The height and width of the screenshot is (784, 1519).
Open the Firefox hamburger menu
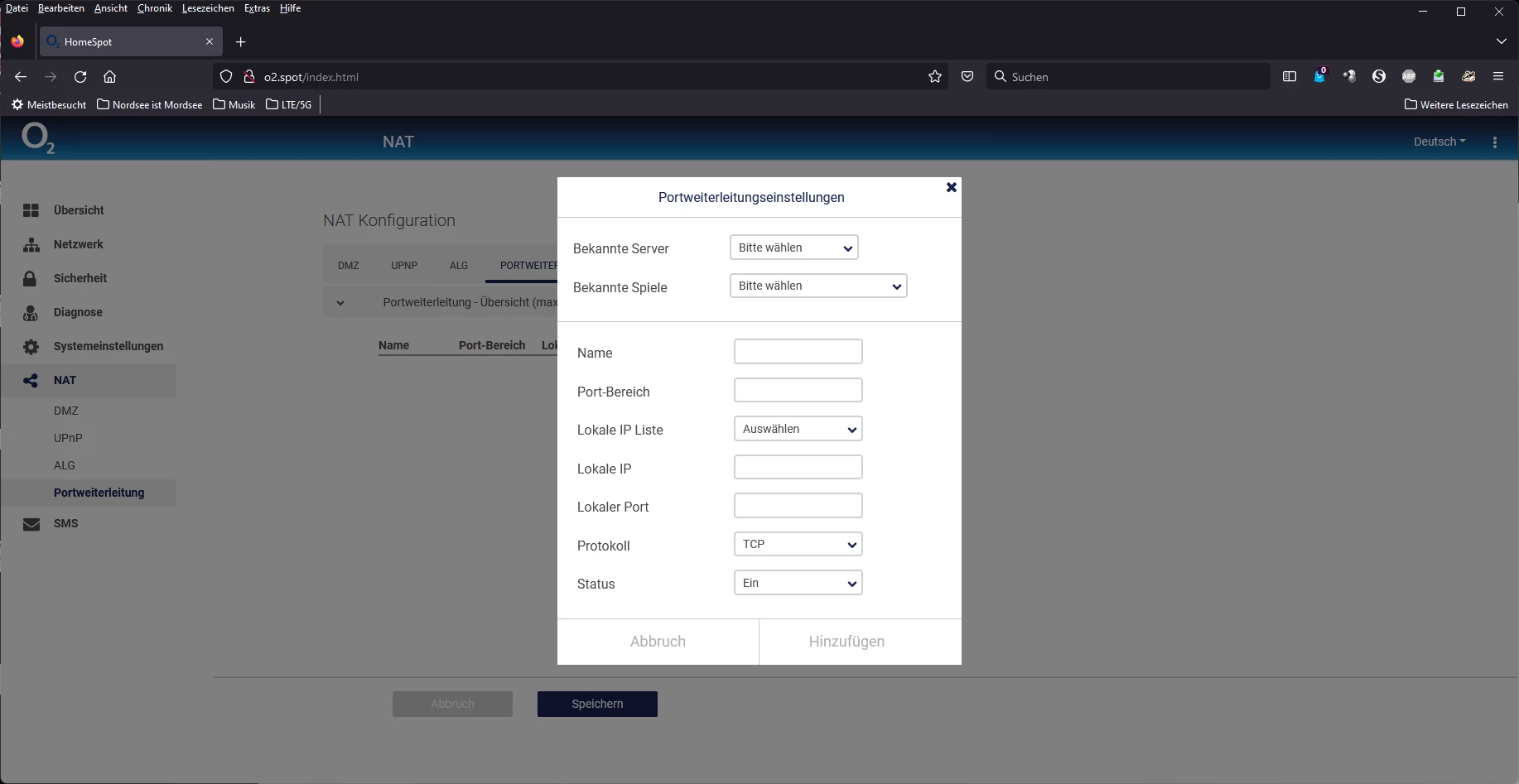pyautogui.click(x=1498, y=77)
